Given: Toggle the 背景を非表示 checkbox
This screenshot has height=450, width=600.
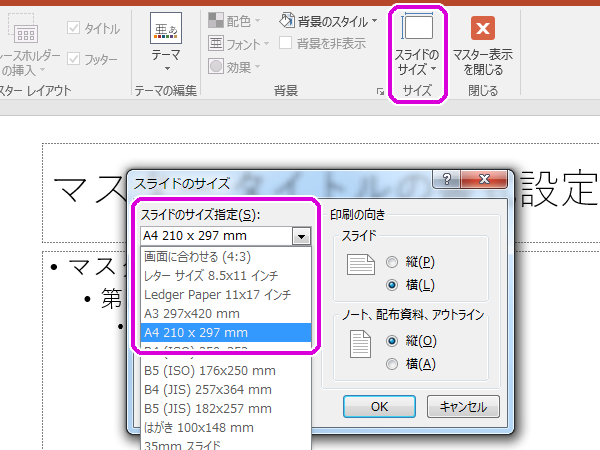Looking at the screenshot, I should [x=286, y=43].
